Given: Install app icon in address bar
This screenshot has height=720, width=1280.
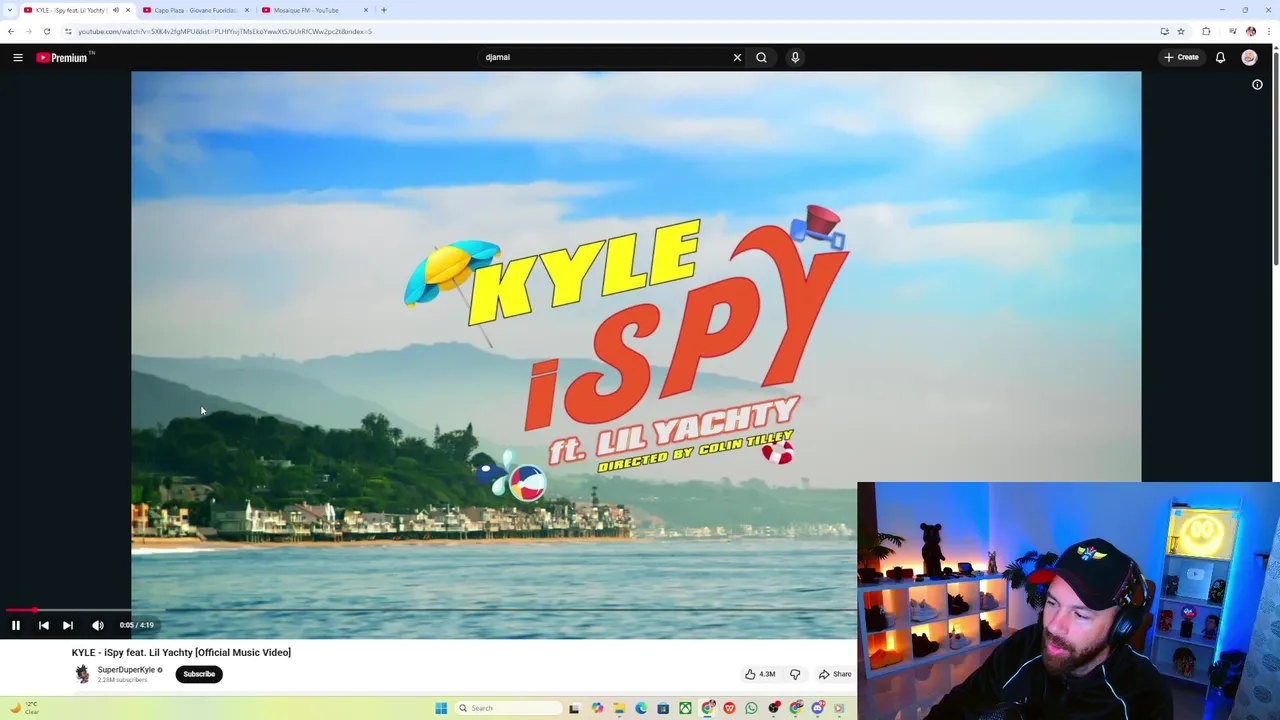Looking at the screenshot, I should pos(1164,31).
